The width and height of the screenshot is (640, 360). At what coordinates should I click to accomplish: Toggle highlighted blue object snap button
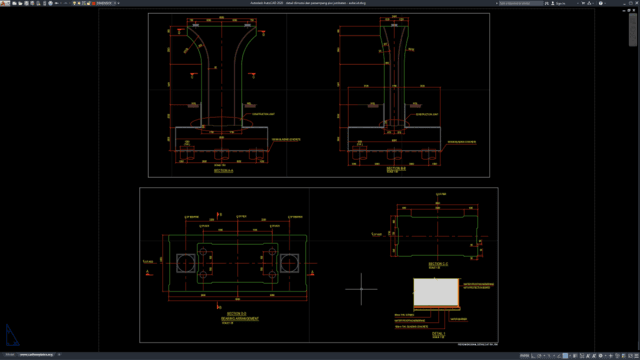[565, 356]
